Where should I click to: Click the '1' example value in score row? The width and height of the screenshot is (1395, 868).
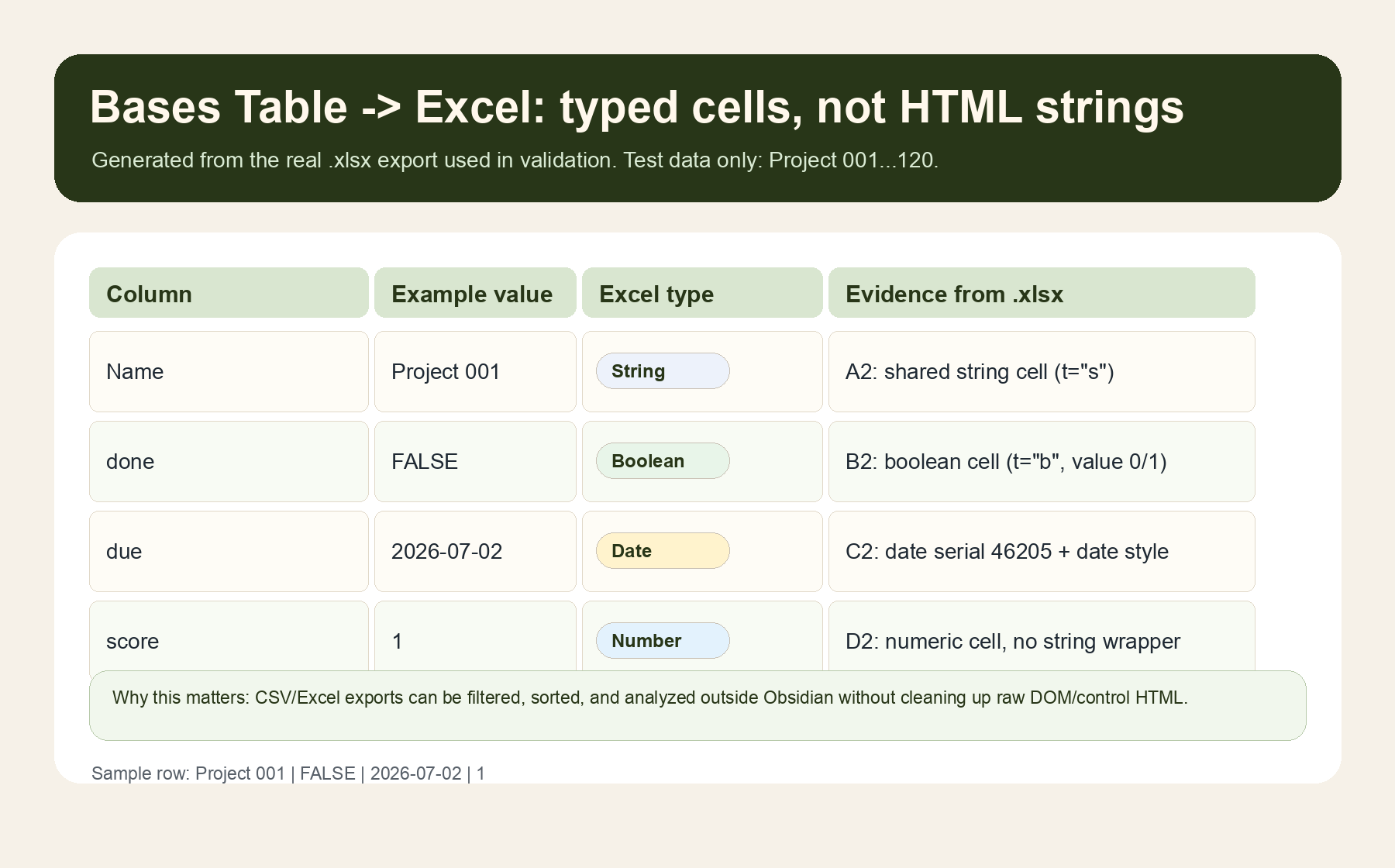coord(475,636)
